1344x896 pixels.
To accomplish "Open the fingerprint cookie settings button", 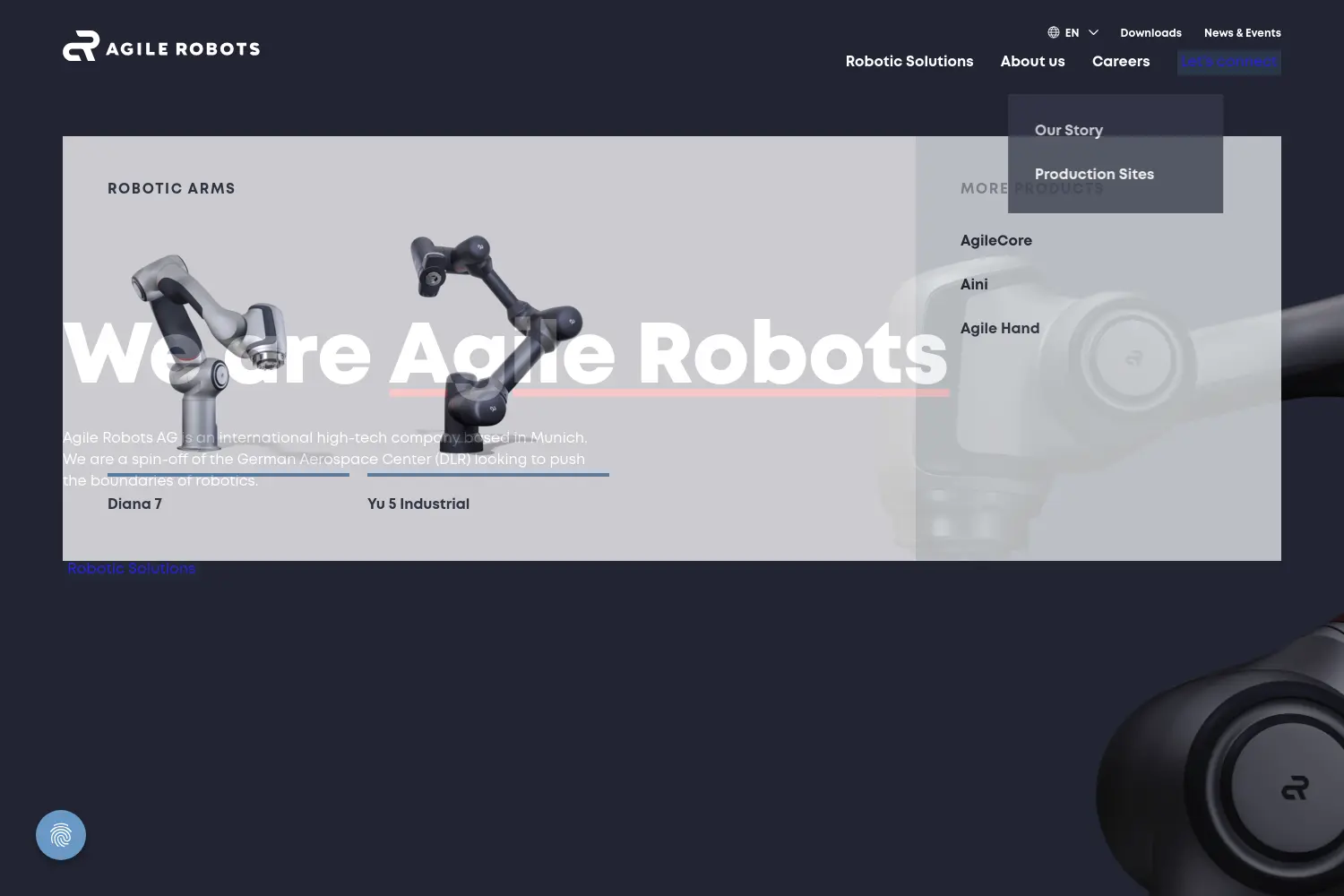I will point(61,835).
